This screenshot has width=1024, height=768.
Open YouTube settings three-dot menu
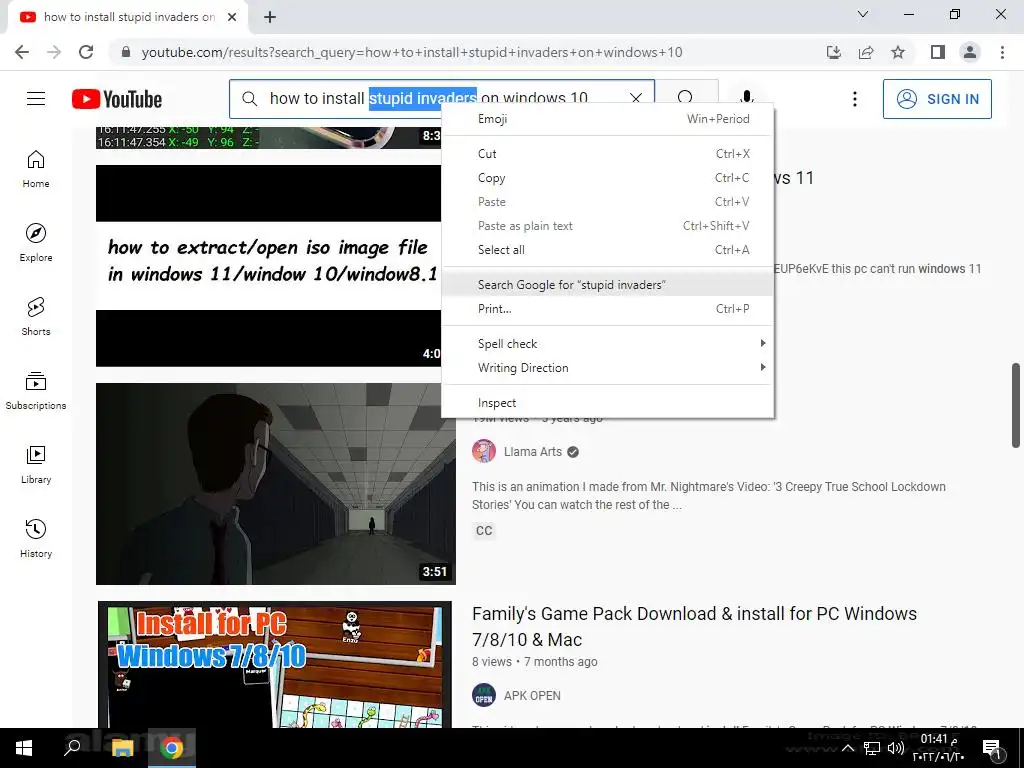(x=854, y=99)
